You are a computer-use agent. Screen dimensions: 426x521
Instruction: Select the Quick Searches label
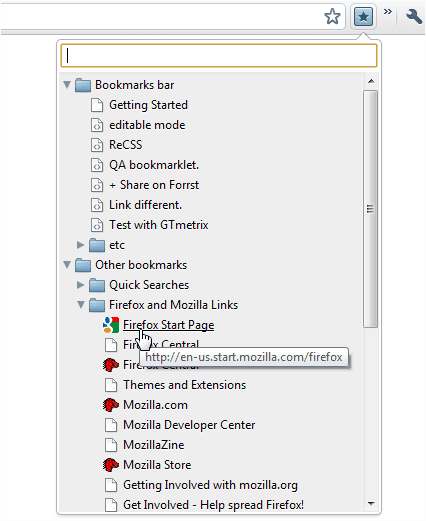pyautogui.click(x=149, y=285)
